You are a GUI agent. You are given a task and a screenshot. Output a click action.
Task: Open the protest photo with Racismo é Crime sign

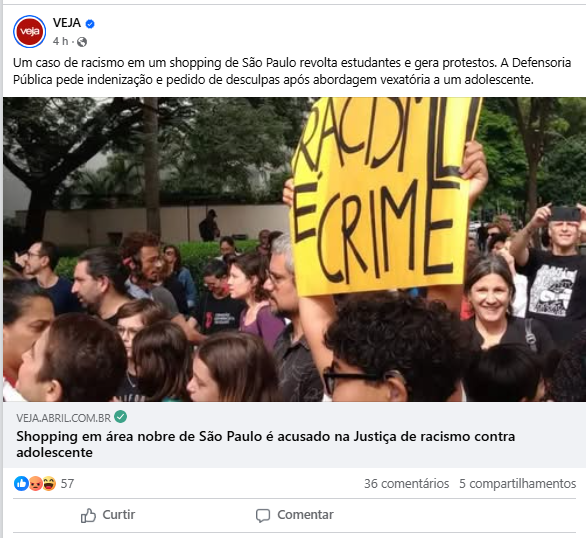pyautogui.click(x=294, y=250)
